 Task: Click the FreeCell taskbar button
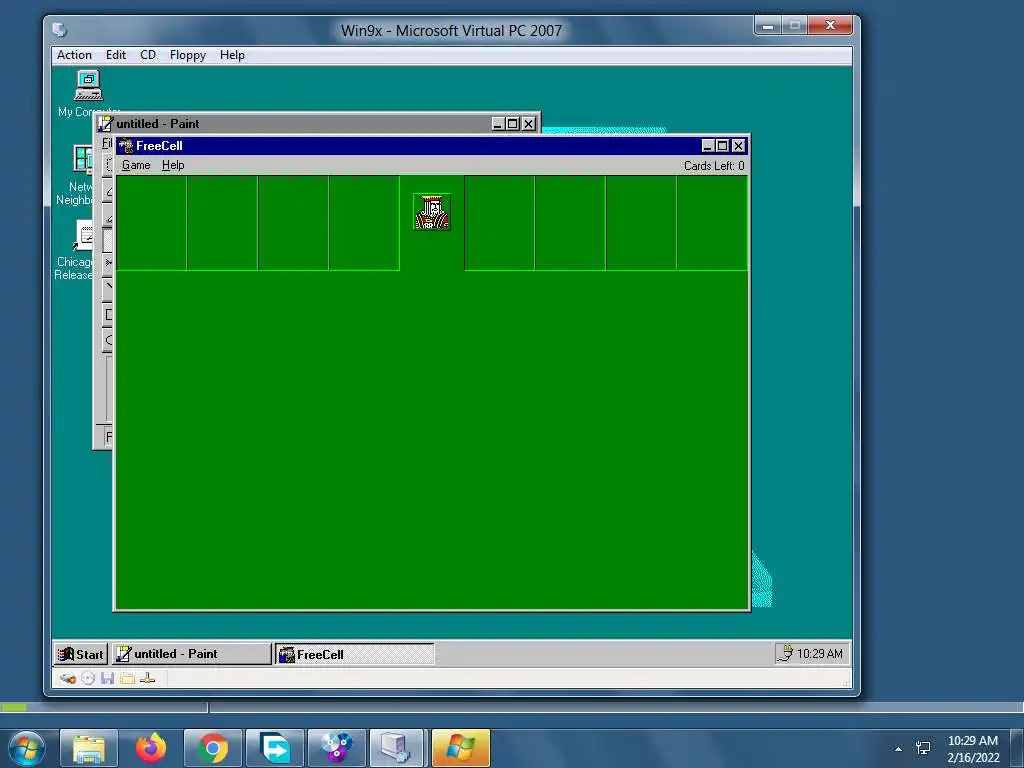pos(355,654)
